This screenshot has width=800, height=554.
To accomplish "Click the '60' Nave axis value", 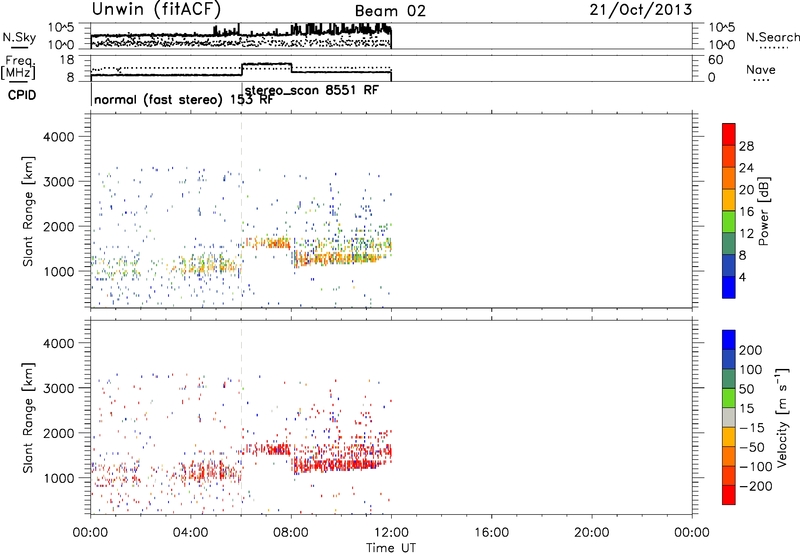I will 715,60.
